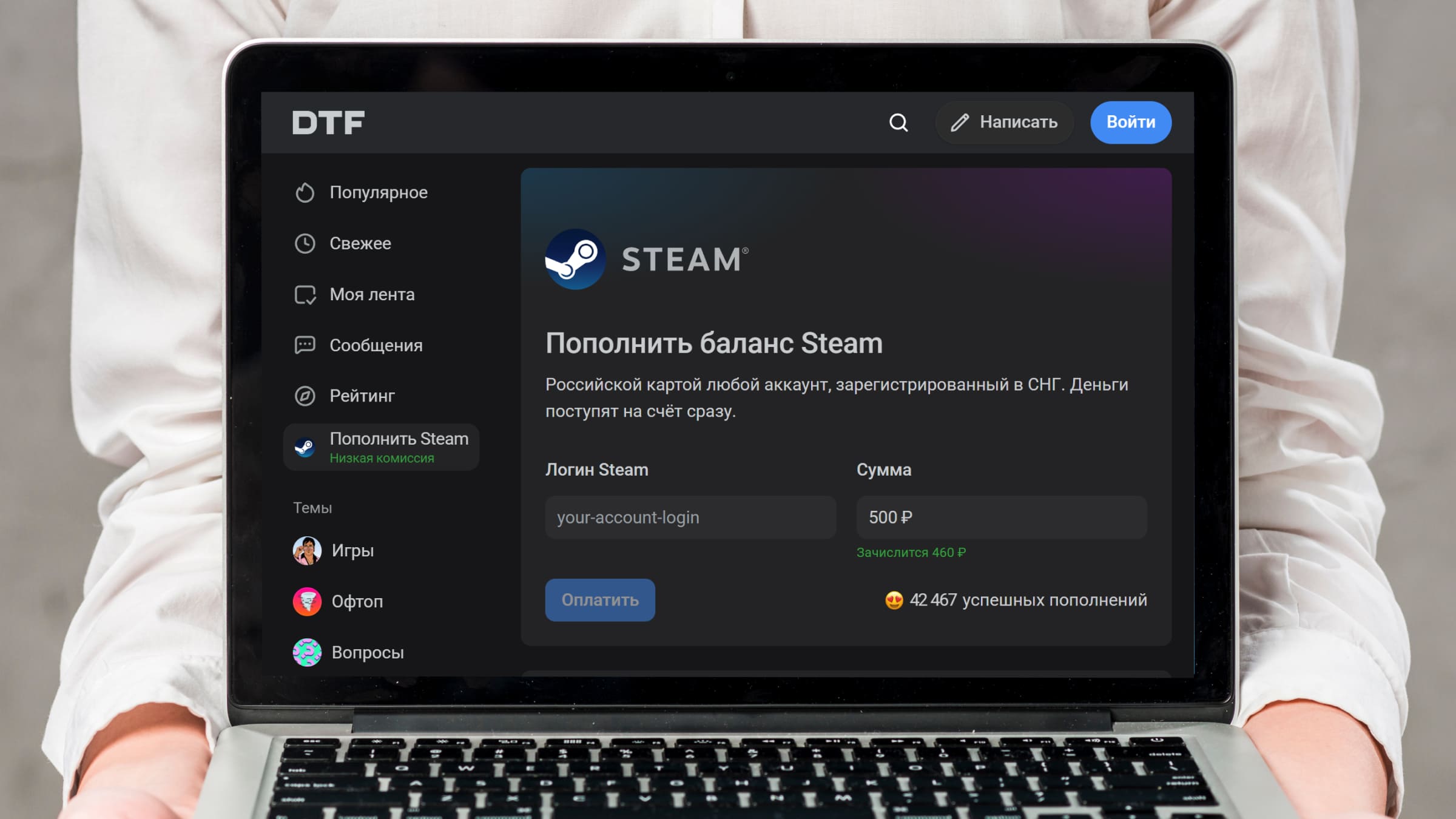Viewport: 1456px width, 819px height.
Task: Click the Зачислится 460 ₽ text
Action: click(912, 553)
